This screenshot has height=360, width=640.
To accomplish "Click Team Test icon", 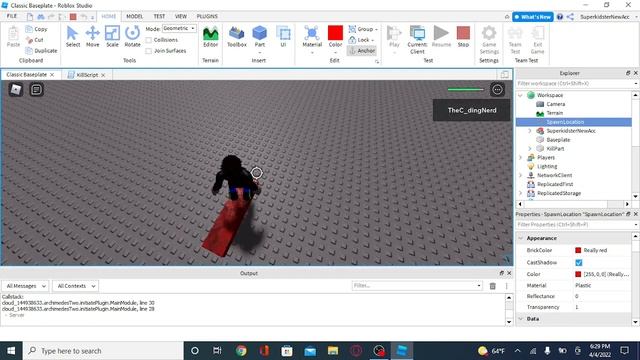I will (x=515, y=40).
